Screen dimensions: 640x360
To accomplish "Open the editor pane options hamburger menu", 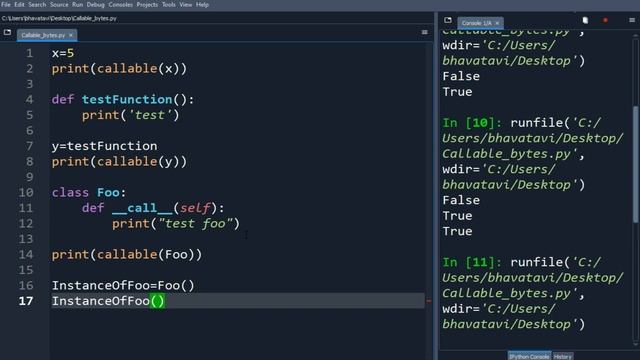I will pos(424,32).
